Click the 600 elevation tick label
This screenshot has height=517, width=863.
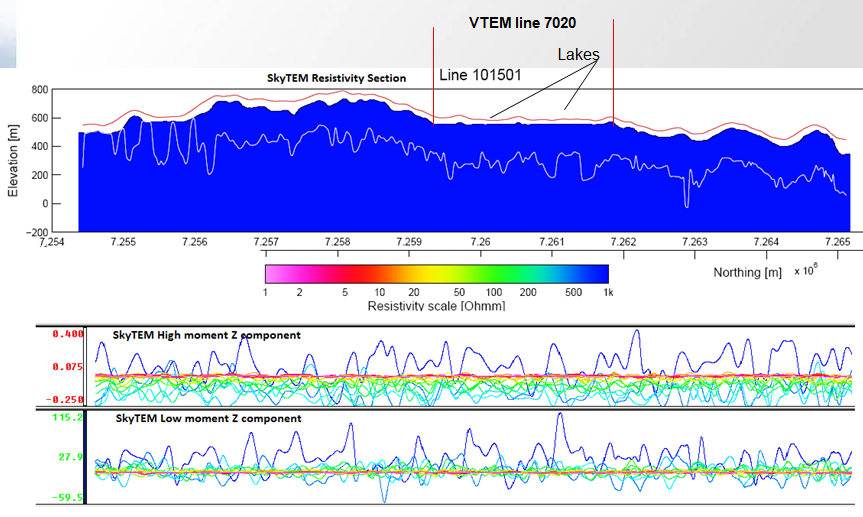pos(40,118)
